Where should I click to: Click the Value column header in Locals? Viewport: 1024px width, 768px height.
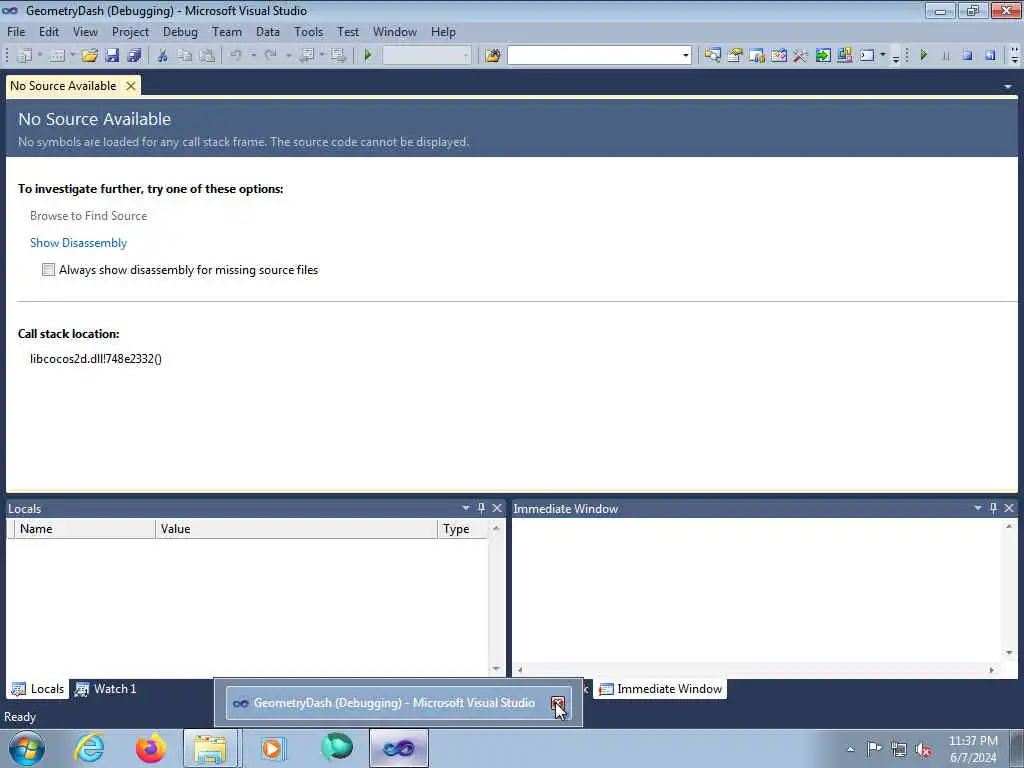(296, 529)
